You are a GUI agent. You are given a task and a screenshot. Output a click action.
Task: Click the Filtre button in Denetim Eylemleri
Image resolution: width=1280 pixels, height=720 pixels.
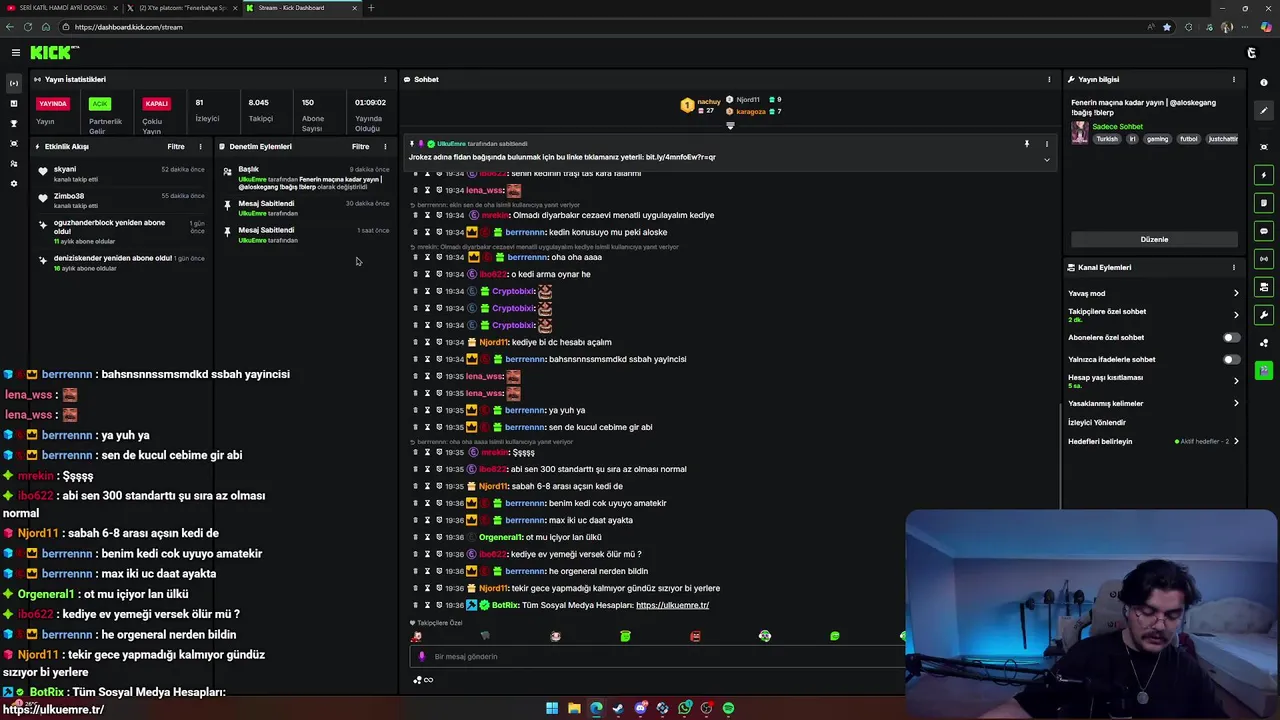(x=361, y=147)
